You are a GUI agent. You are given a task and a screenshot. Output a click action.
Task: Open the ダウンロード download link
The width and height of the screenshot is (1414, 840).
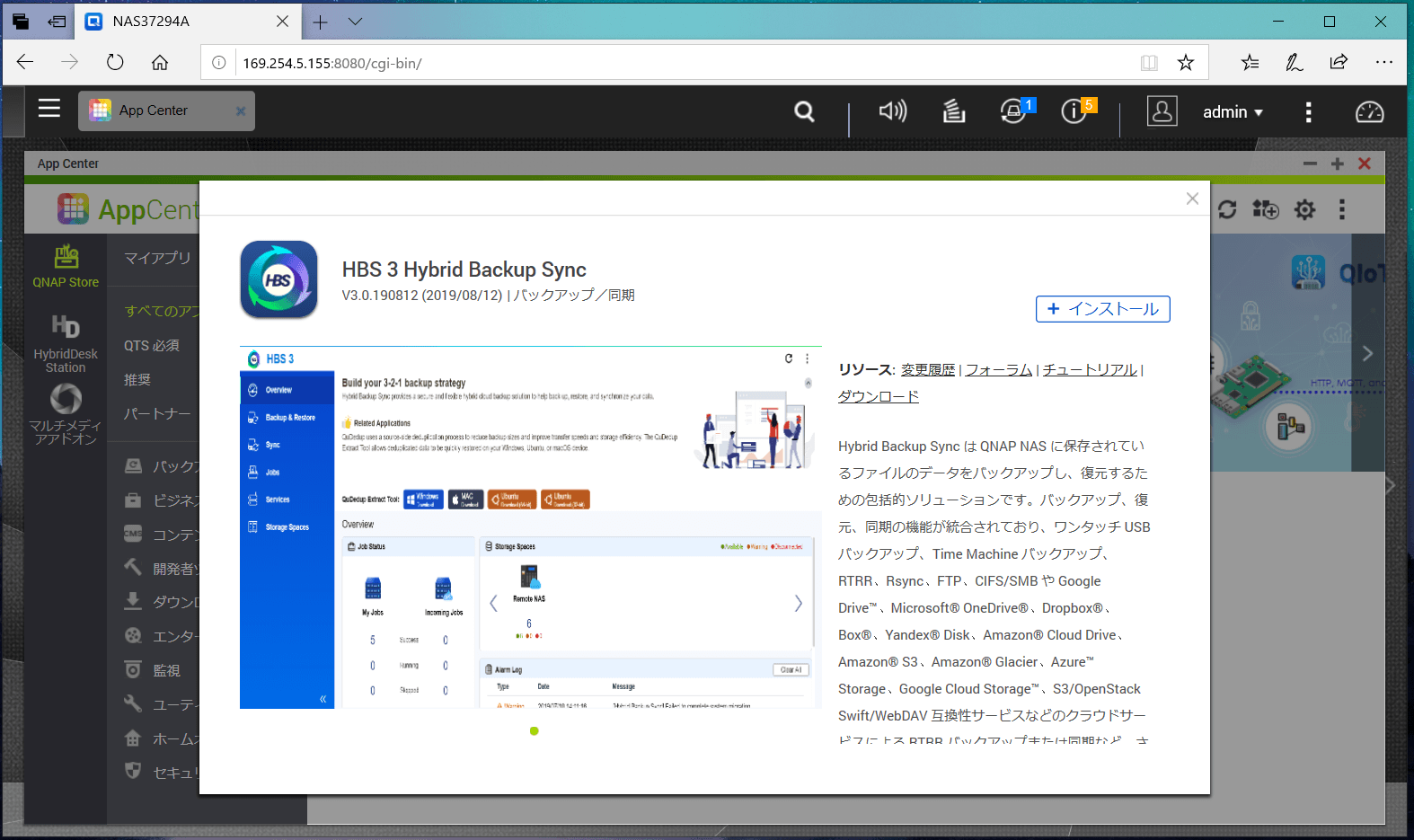(879, 396)
